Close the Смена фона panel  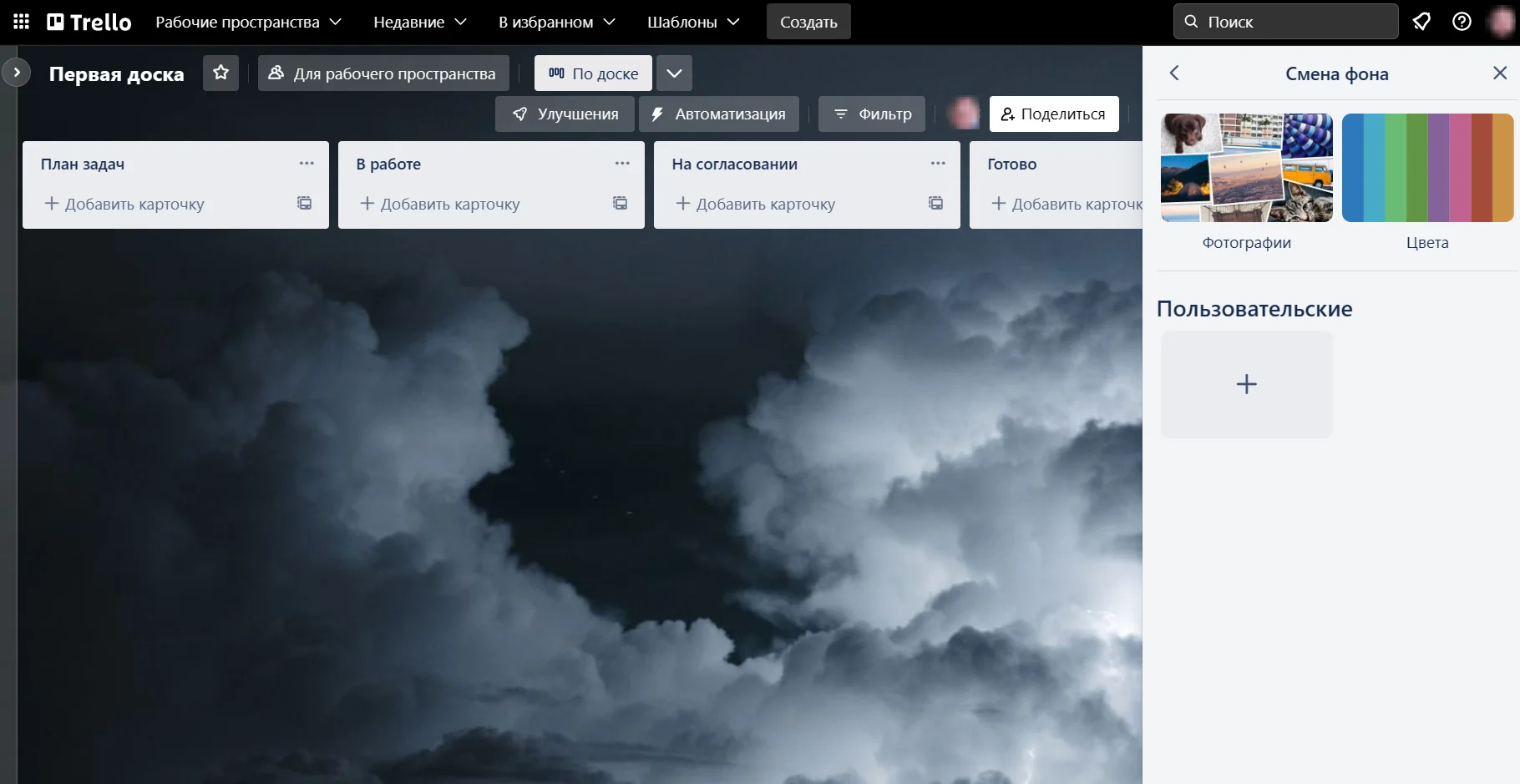click(1500, 73)
